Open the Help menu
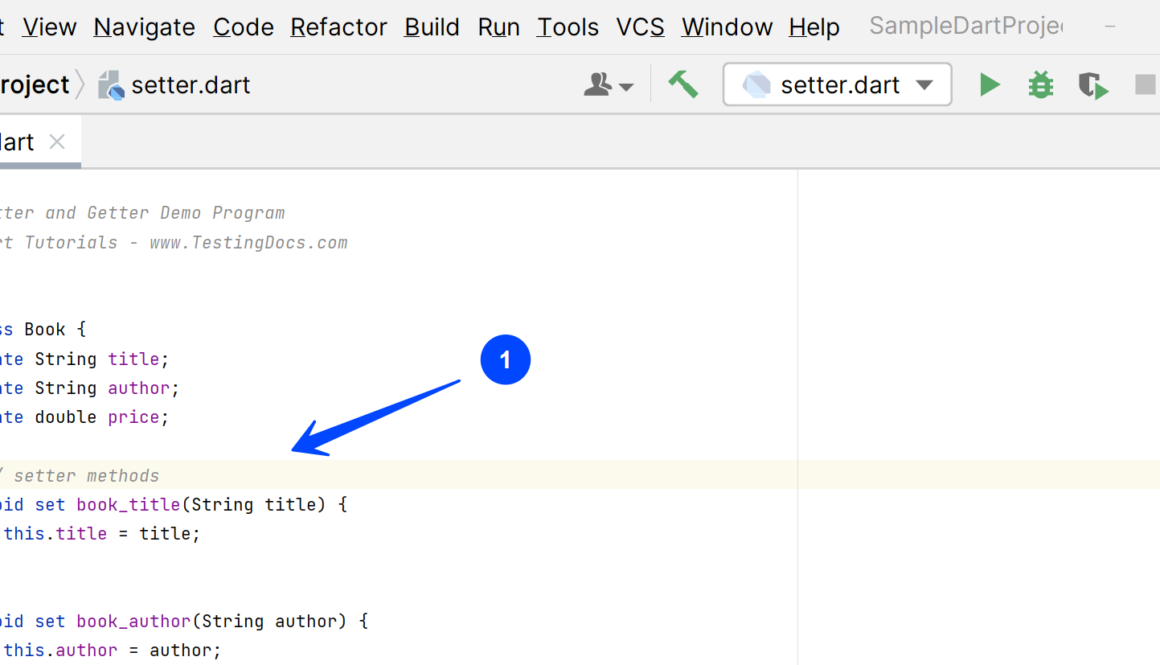Viewport: 1160px width, 665px height. coord(814,27)
